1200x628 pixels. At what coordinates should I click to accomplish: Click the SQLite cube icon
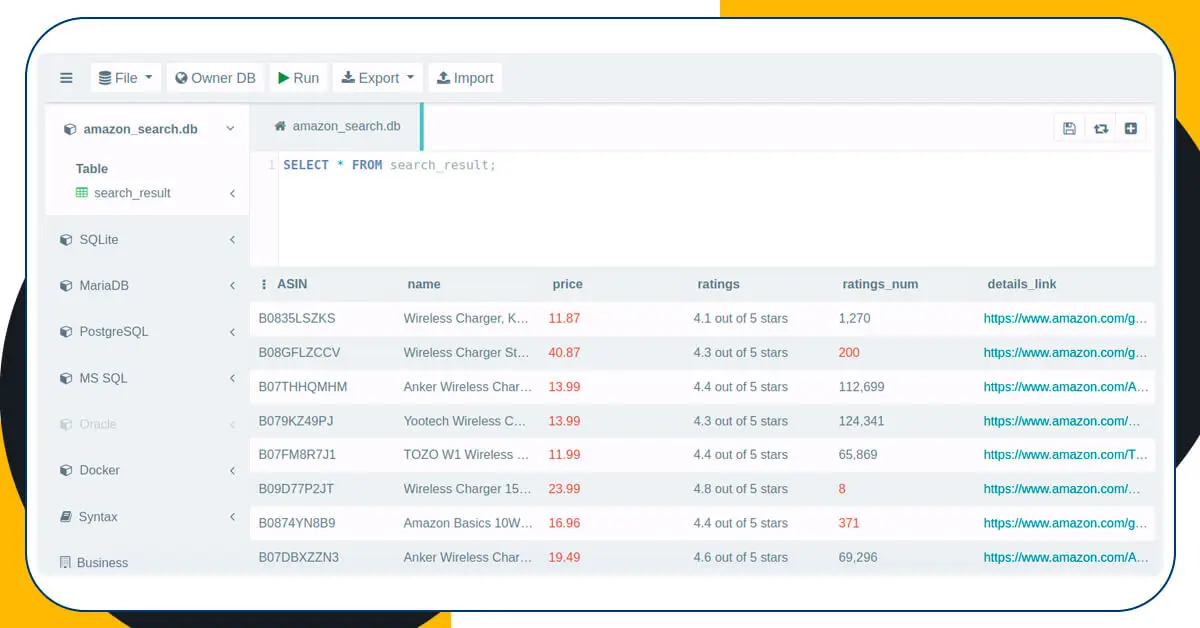(x=66, y=240)
